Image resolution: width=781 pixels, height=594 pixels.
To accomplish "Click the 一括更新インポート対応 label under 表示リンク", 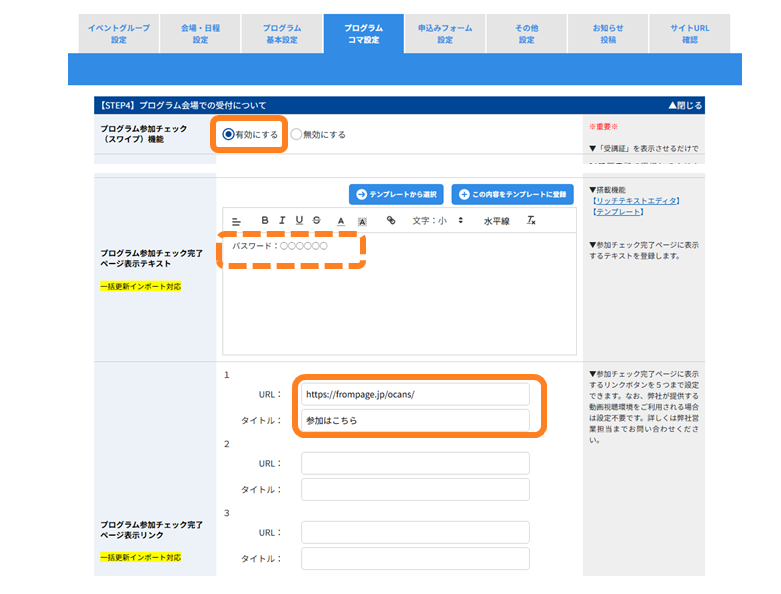I will pos(140,557).
